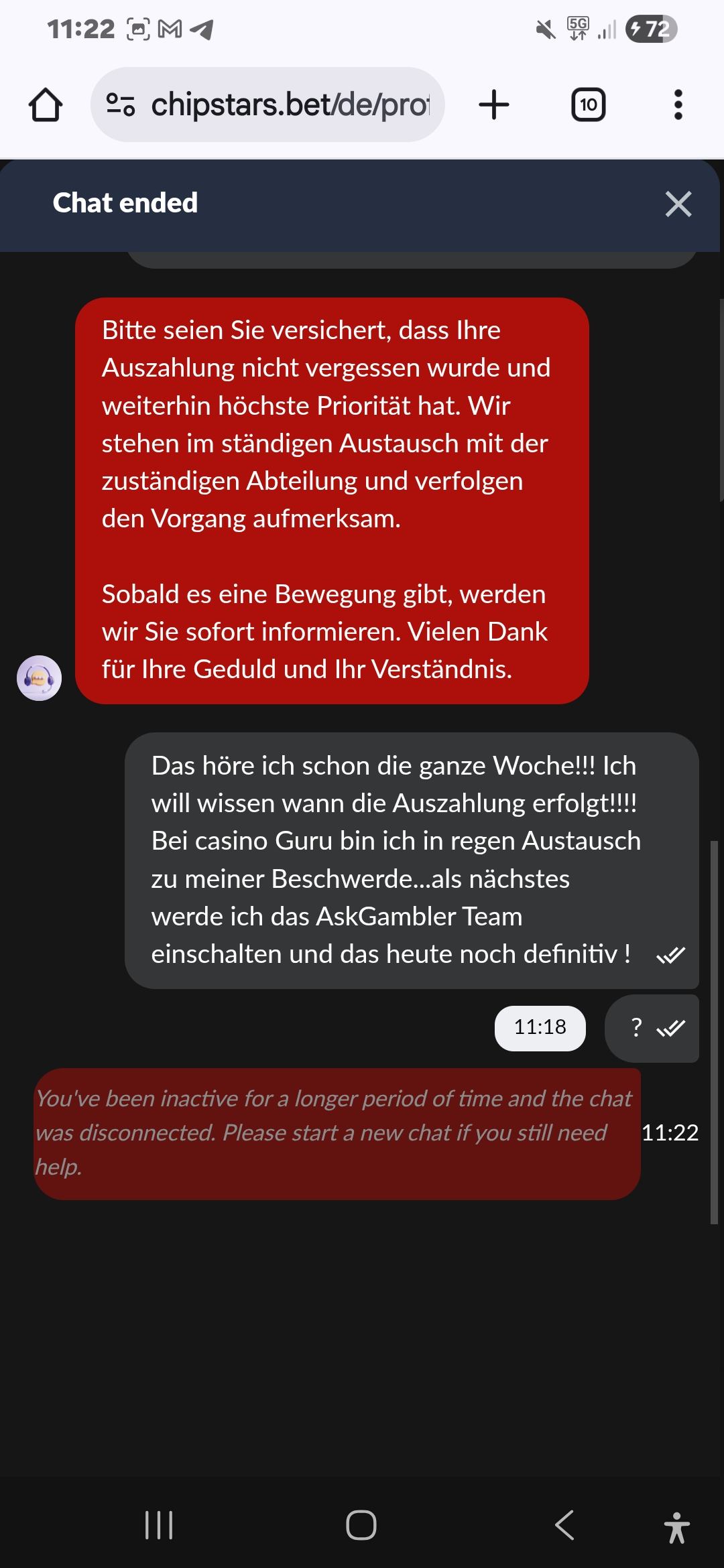Tap the 11:18 timestamp label

click(540, 1028)
